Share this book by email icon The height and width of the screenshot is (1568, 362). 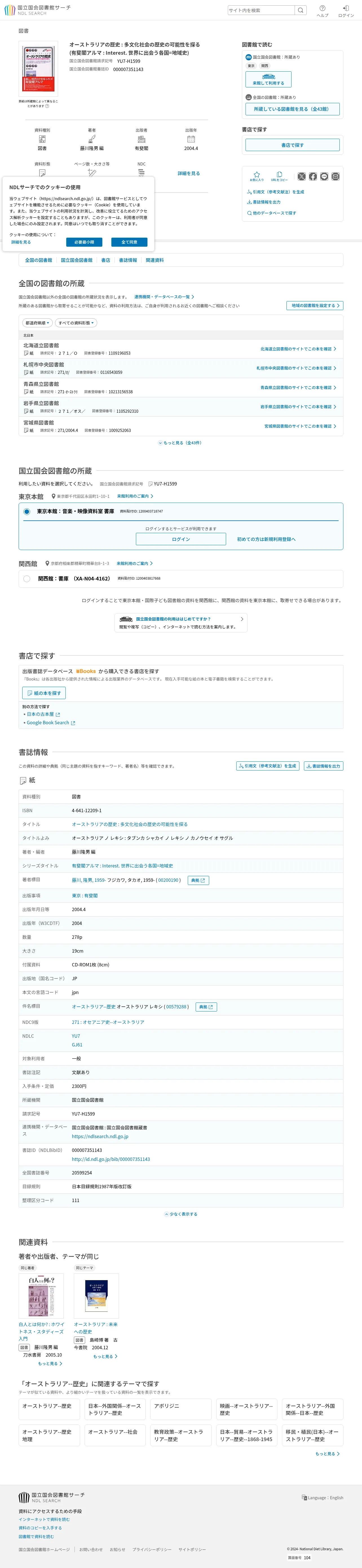335,176
